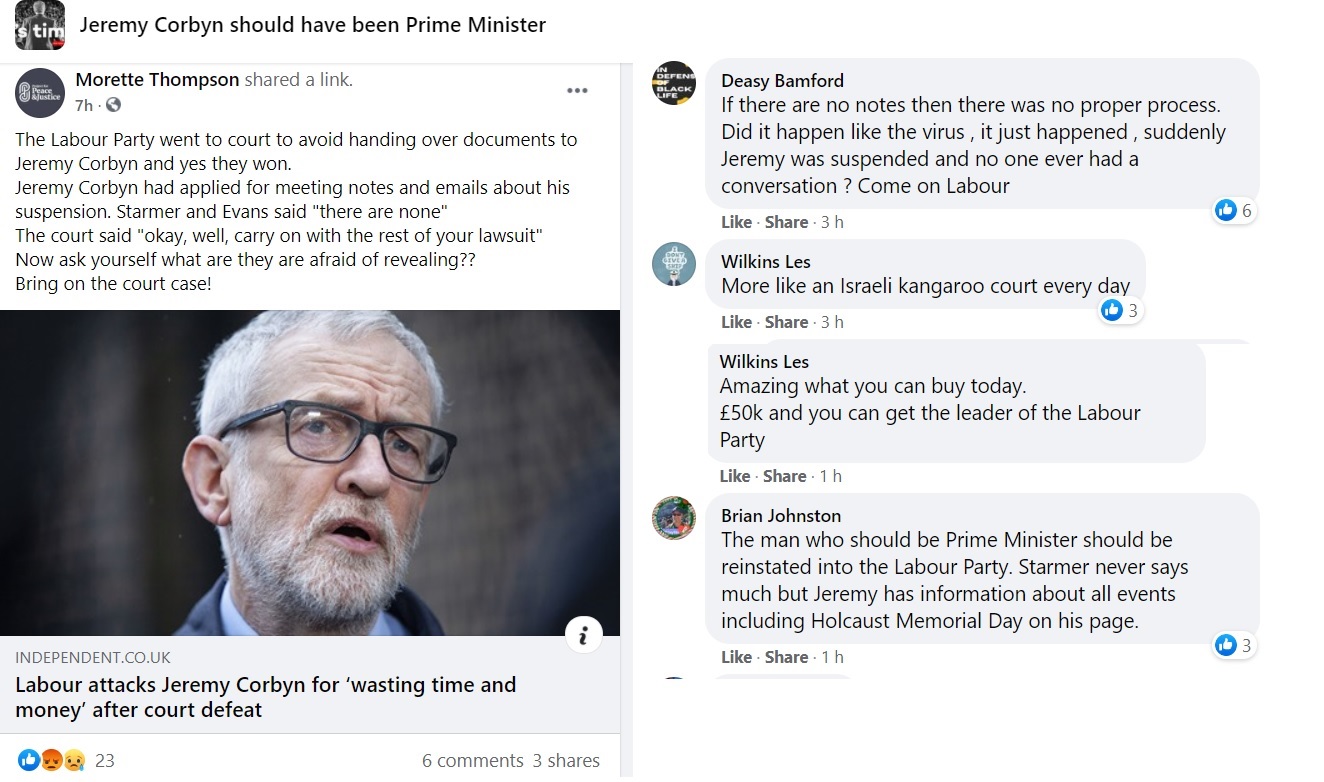Expand the 6 comments list
Screen dimensions: 1324x782
(x=472, y=761)
